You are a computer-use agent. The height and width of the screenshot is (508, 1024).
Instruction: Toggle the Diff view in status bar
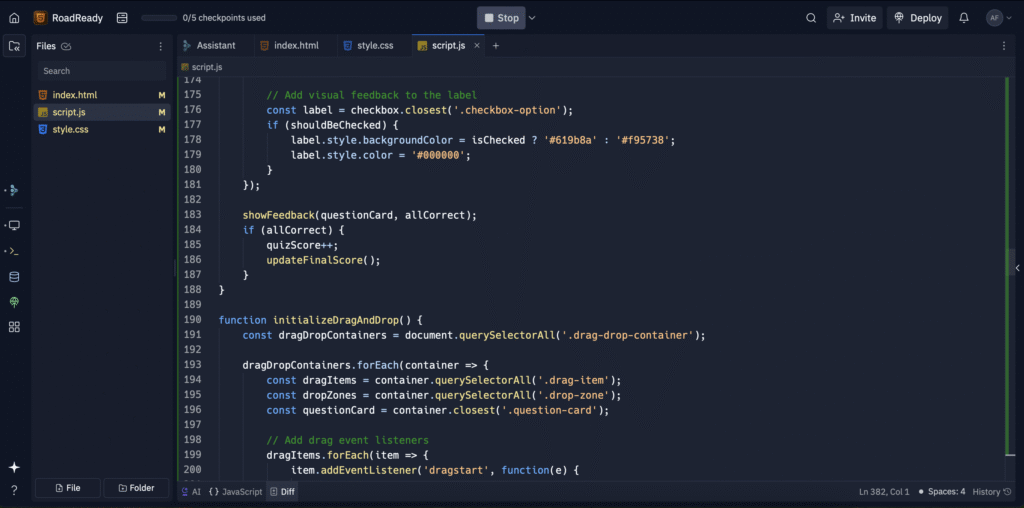(x=282, y=492)
